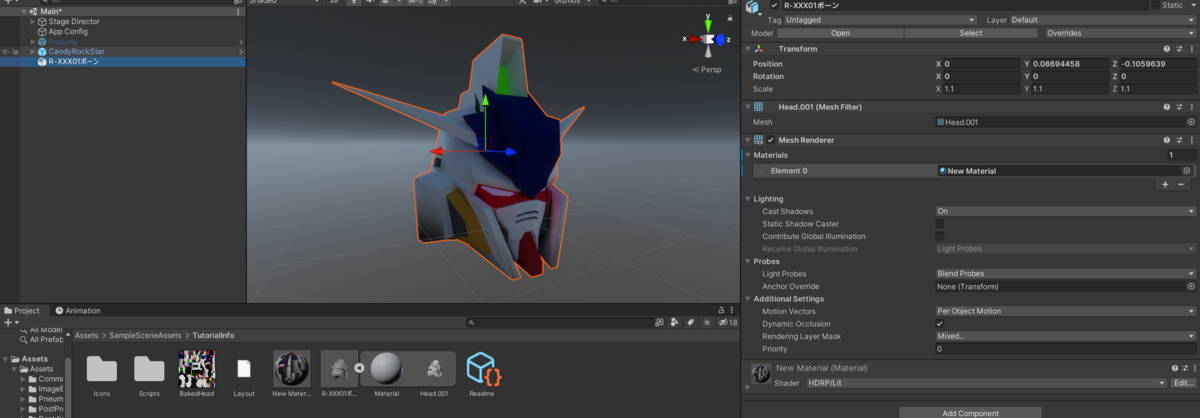Open the Pneuma prefab arrow
Viewport: 1200px width, 418px height.
(x=241, y=42)
